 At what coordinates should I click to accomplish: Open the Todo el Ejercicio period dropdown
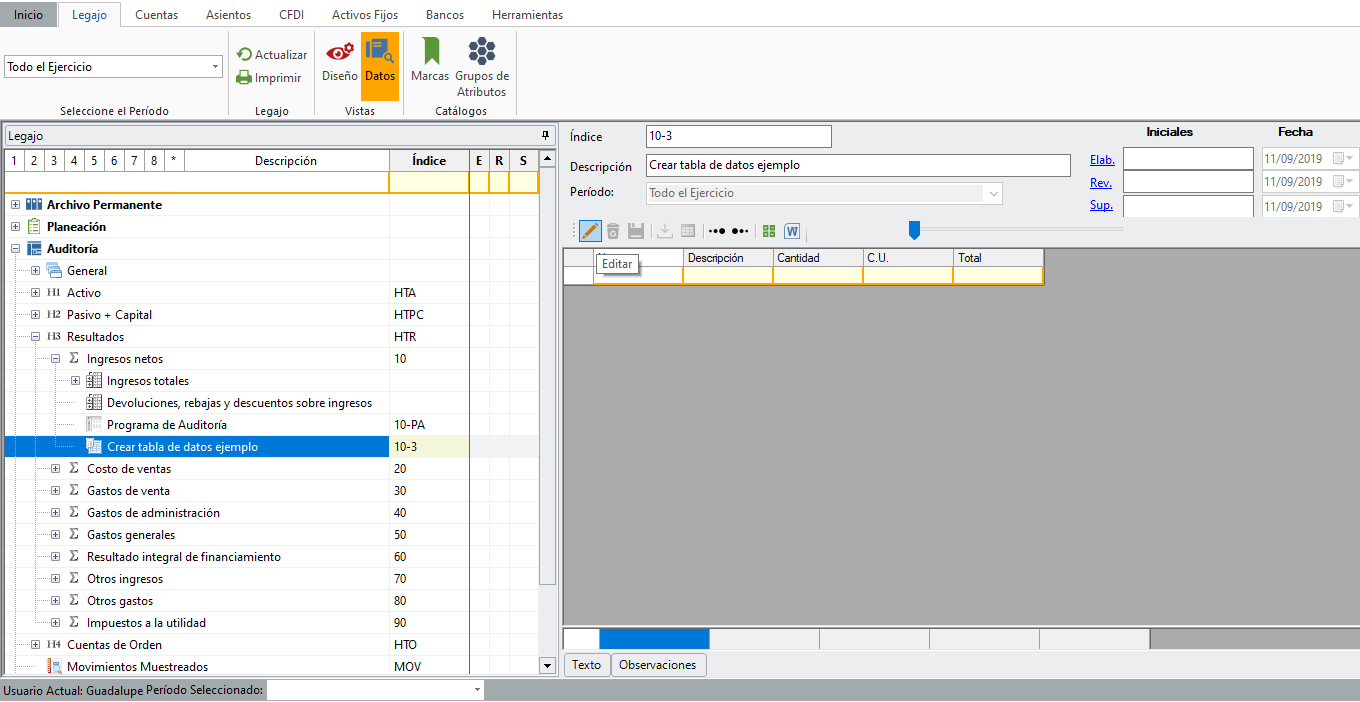[x=216, y=67]
